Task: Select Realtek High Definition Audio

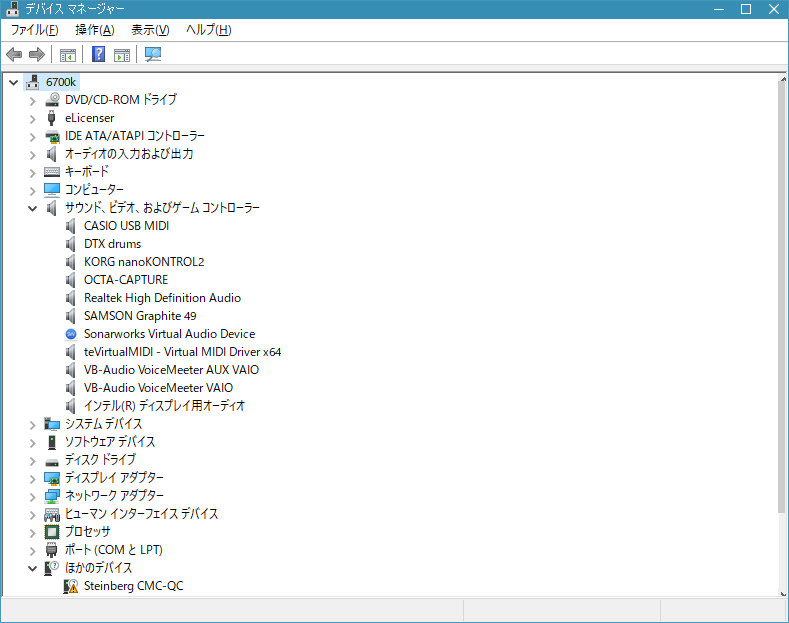Action: [162, 298]
